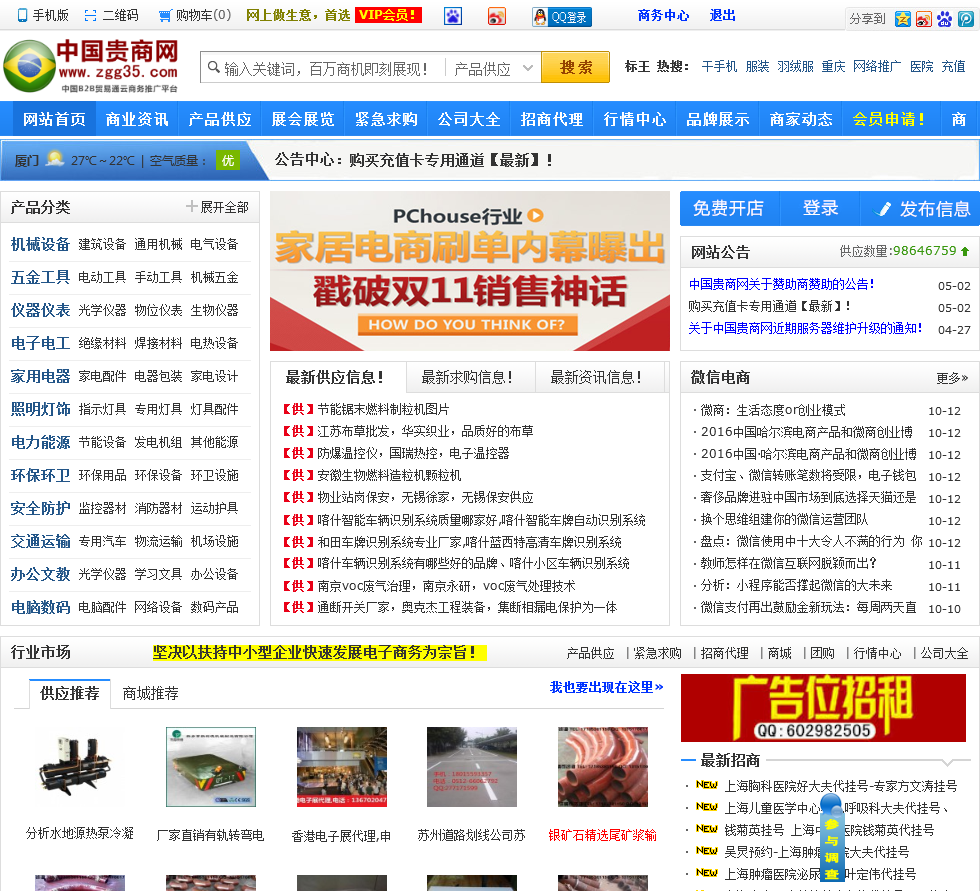Share to Tencent Weibo icon at right

pos(966,19)
